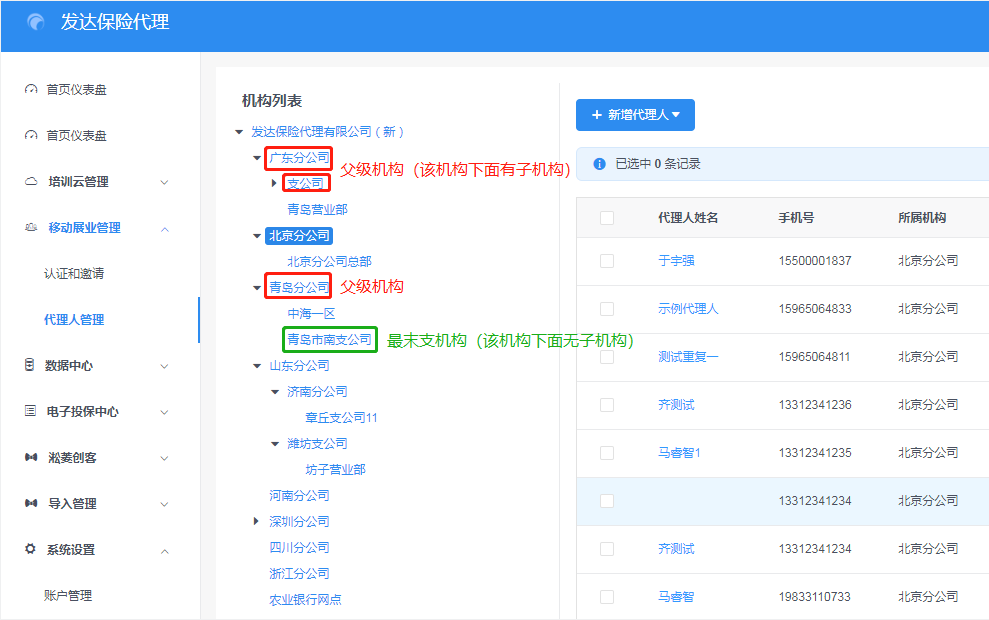Click the icon beside 导入管理
Viewport: 989px width, 620px height.
coord(30,504)
